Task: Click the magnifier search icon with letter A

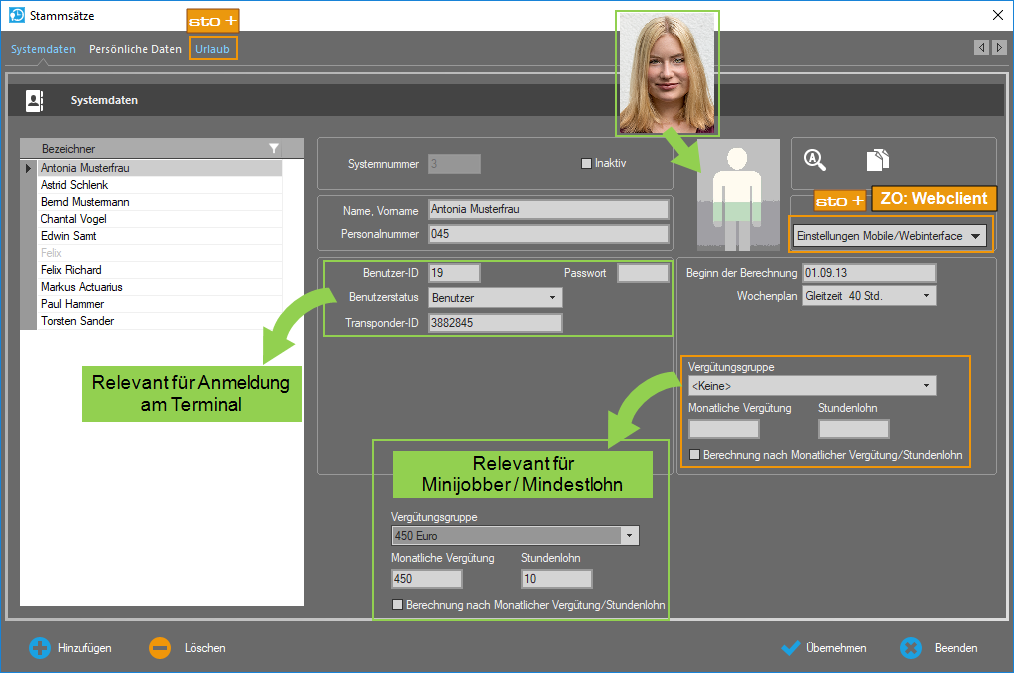Action: pos(815,159)
